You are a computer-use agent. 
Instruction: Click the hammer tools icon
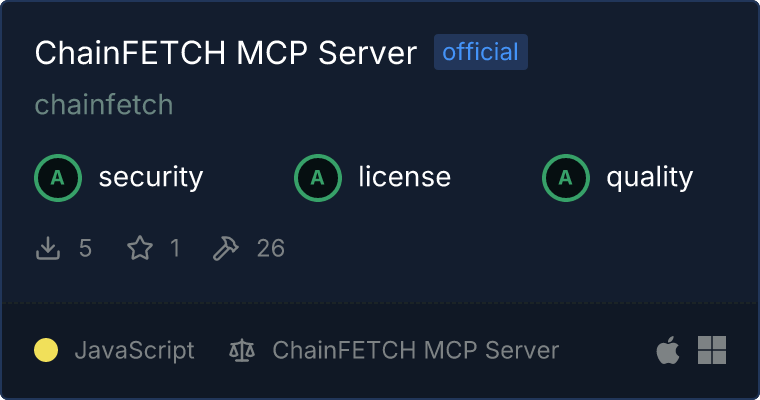pos(225,248)
